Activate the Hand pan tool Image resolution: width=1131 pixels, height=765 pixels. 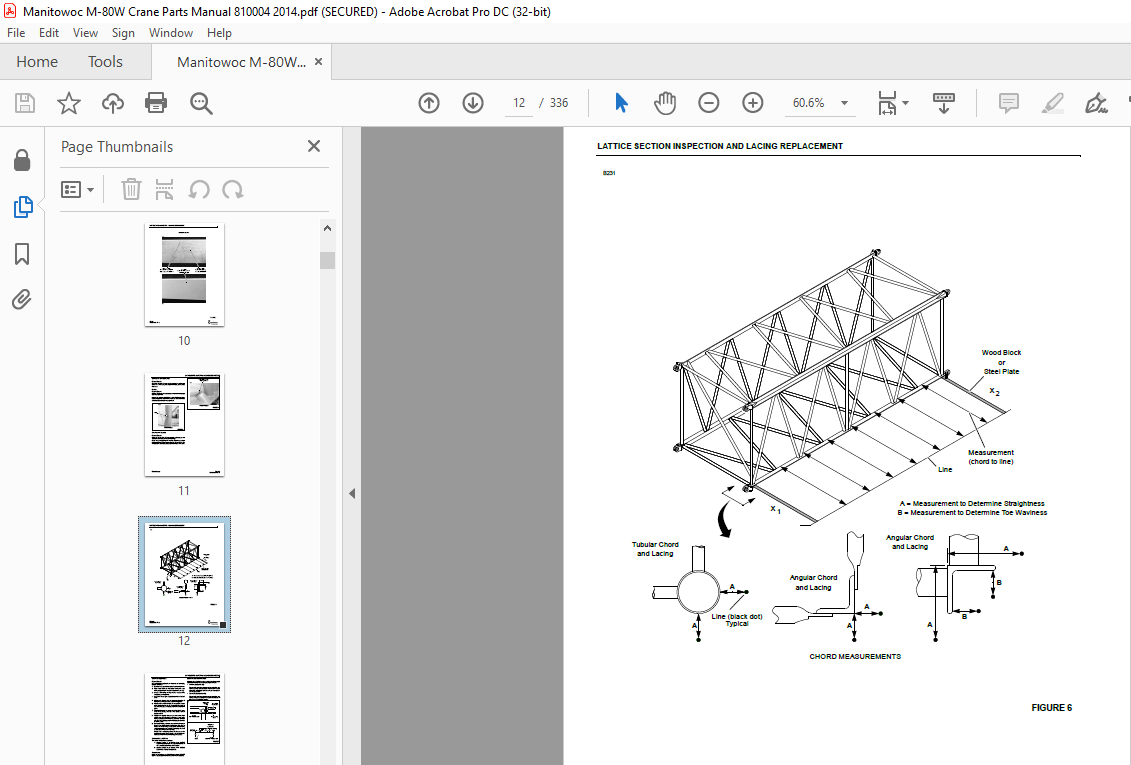pyautogui.click(x=664, y=103)
